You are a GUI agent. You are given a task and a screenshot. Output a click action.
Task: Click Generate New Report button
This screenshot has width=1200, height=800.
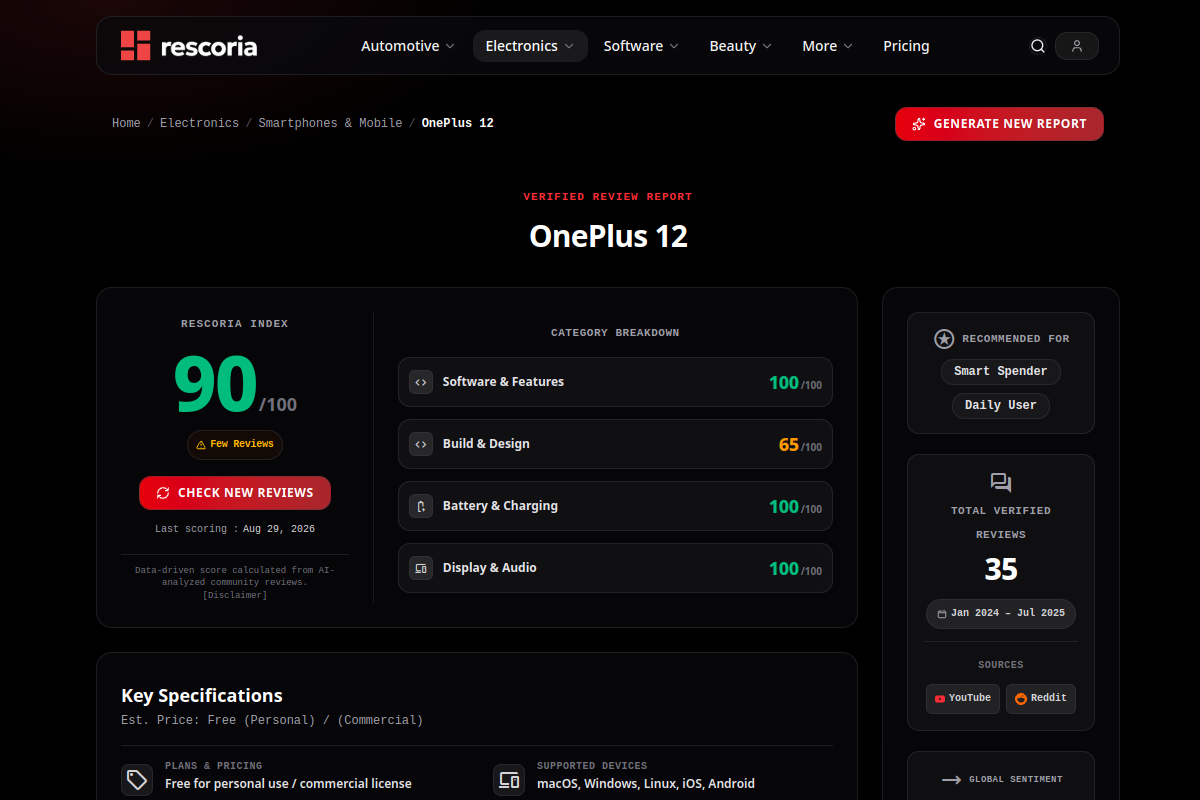click(x=999, y=124)
